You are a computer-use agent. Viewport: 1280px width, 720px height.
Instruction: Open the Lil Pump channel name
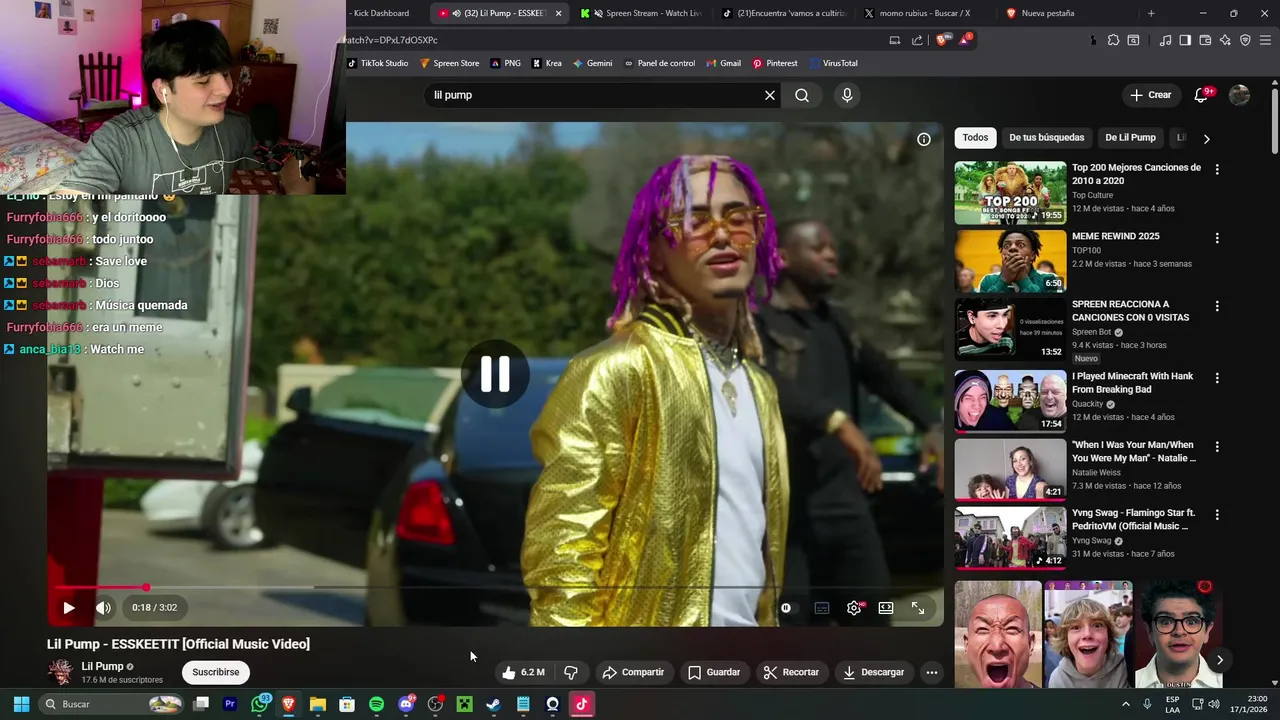tap(102, 666)
